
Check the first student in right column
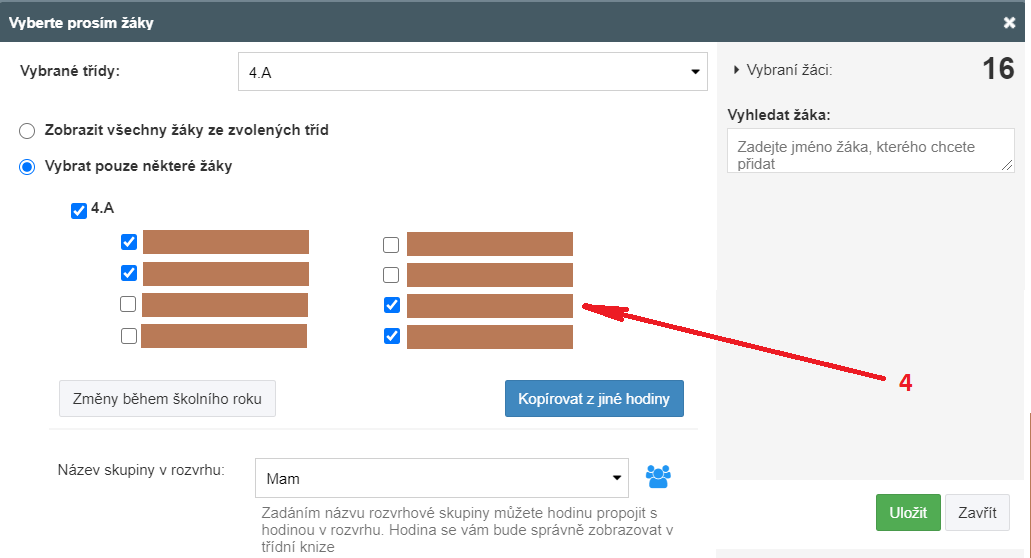(391, 245)
